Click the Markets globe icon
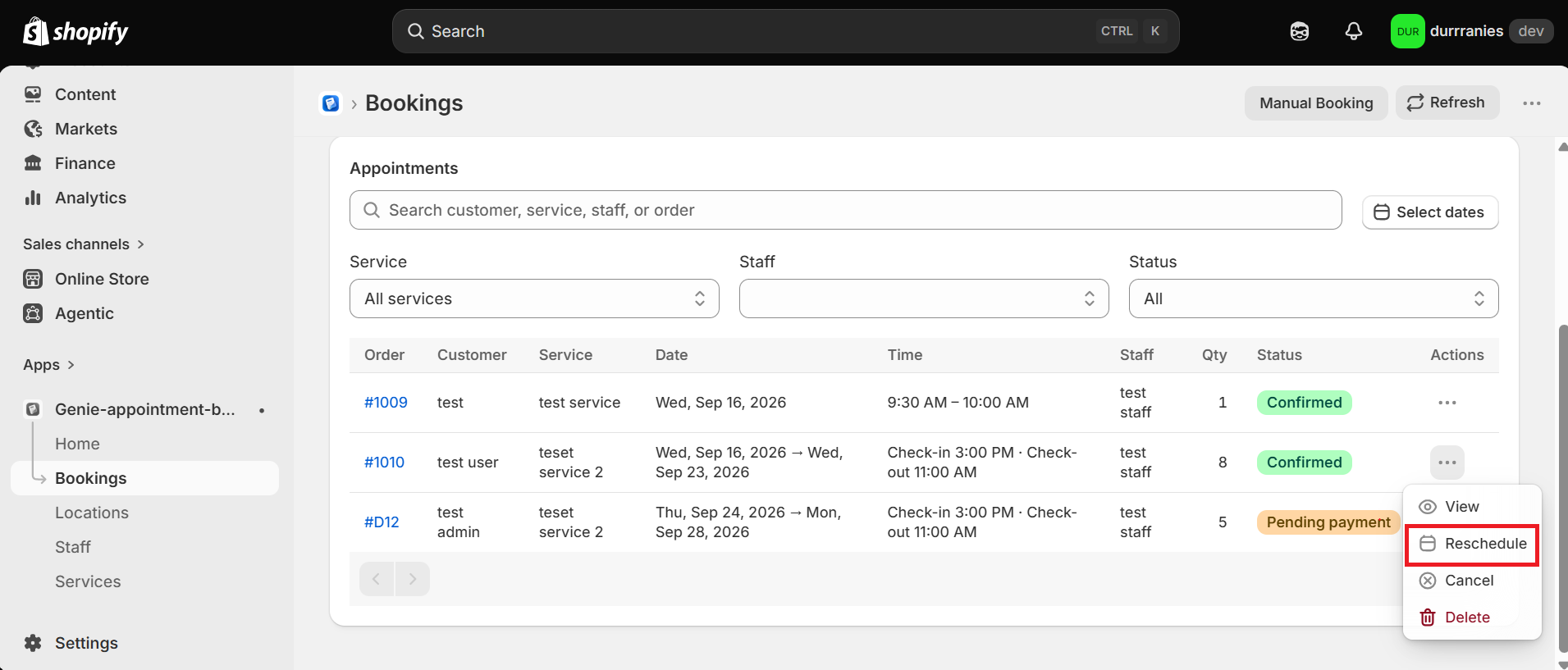Viewport: 1568px width, 670px height. tap(33, 129)
